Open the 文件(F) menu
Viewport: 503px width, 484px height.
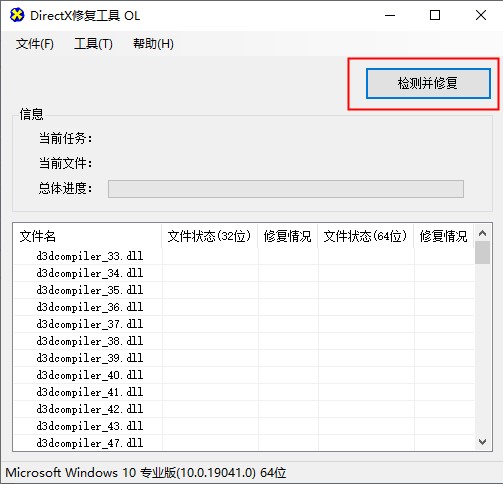click(35, 44)
